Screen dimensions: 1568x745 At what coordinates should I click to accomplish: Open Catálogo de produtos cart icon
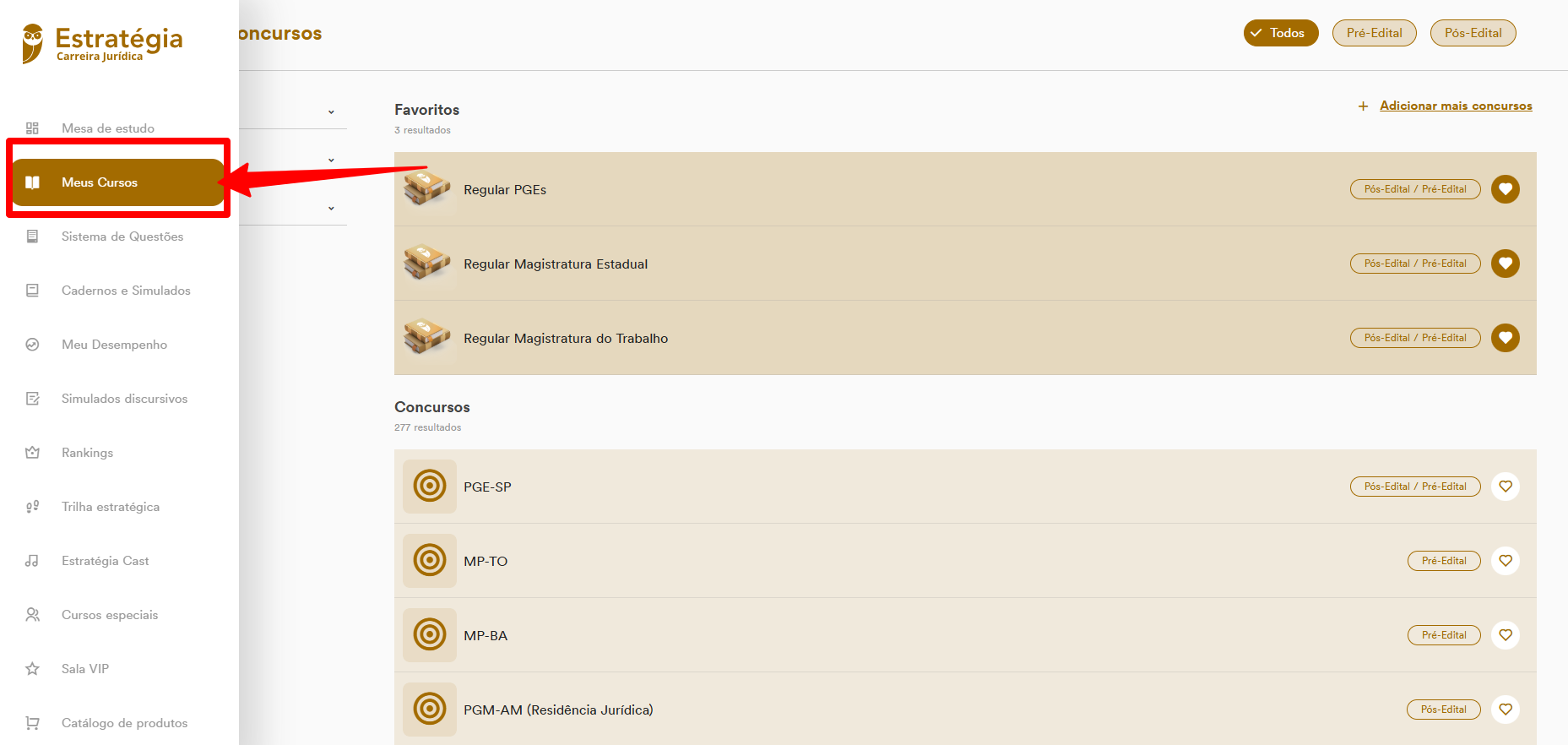pyautogui.click(x=32, y=723)
